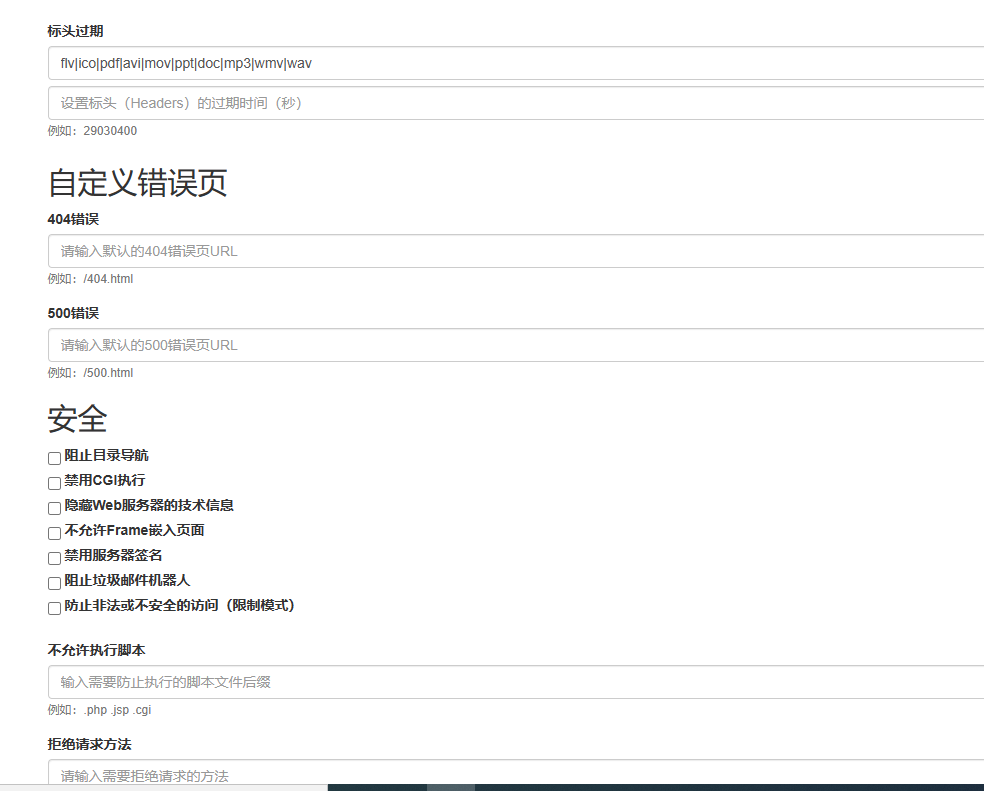Click the 500错误 label
Image resolution: width=984 pixels, height=791 pixels.
(73, 313)
